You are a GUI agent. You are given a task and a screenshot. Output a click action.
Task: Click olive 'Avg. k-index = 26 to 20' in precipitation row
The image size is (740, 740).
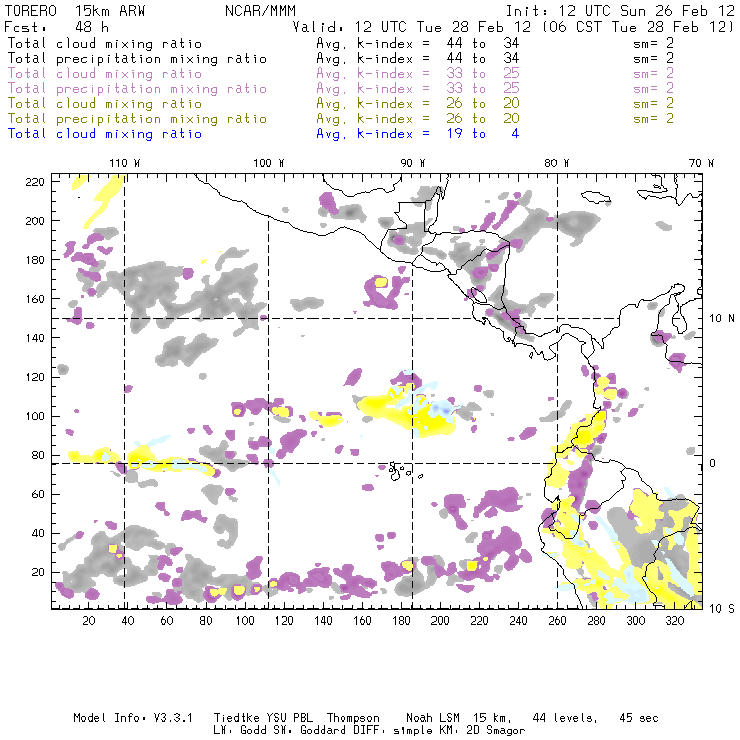[x=418, y=119]
